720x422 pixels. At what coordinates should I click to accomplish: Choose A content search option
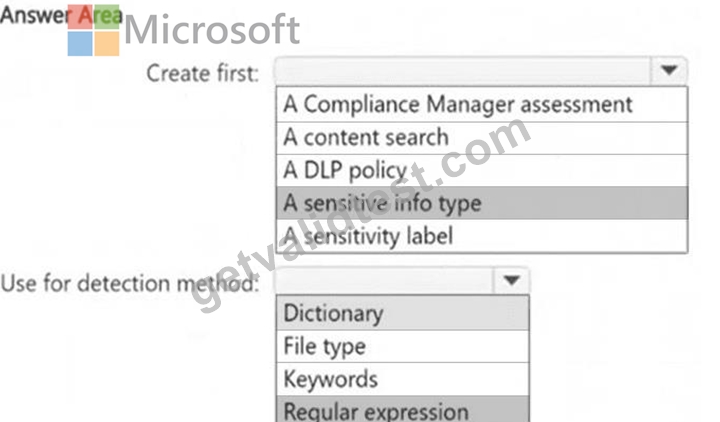click(x=482, y=138)
